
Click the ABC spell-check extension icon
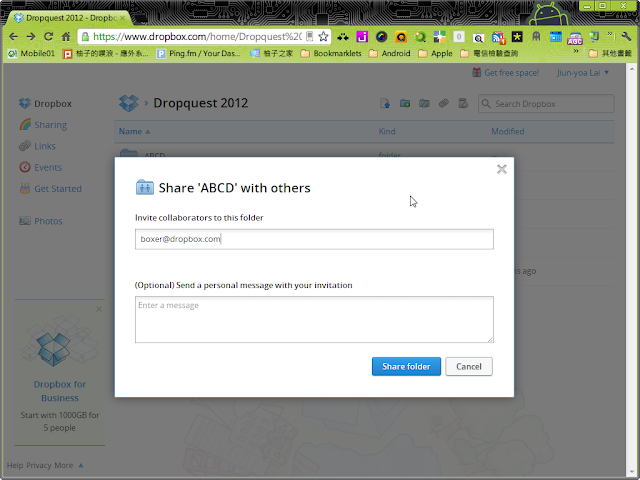point(575,38)
